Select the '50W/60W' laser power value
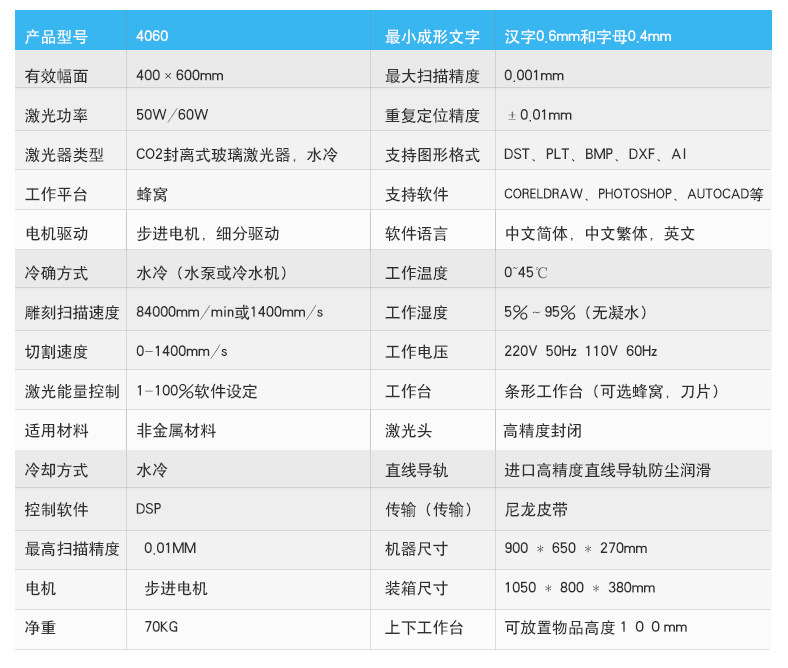Viewport: 788px width, 668px height. 172,115
